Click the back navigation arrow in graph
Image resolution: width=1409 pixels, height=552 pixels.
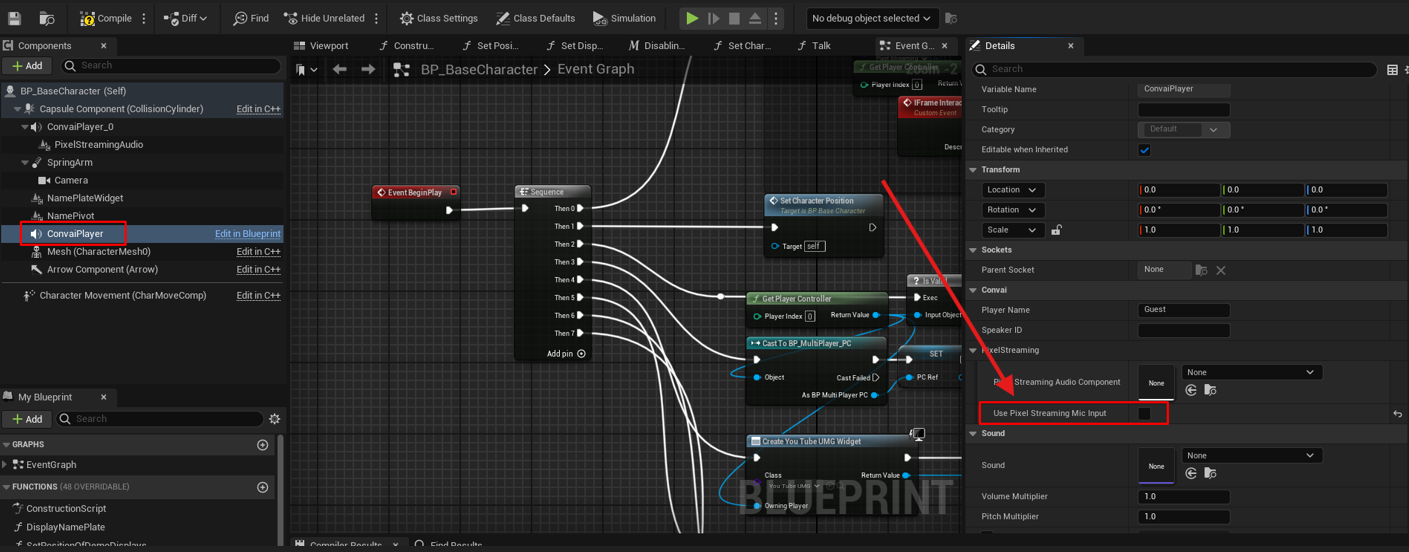[340, 69]
